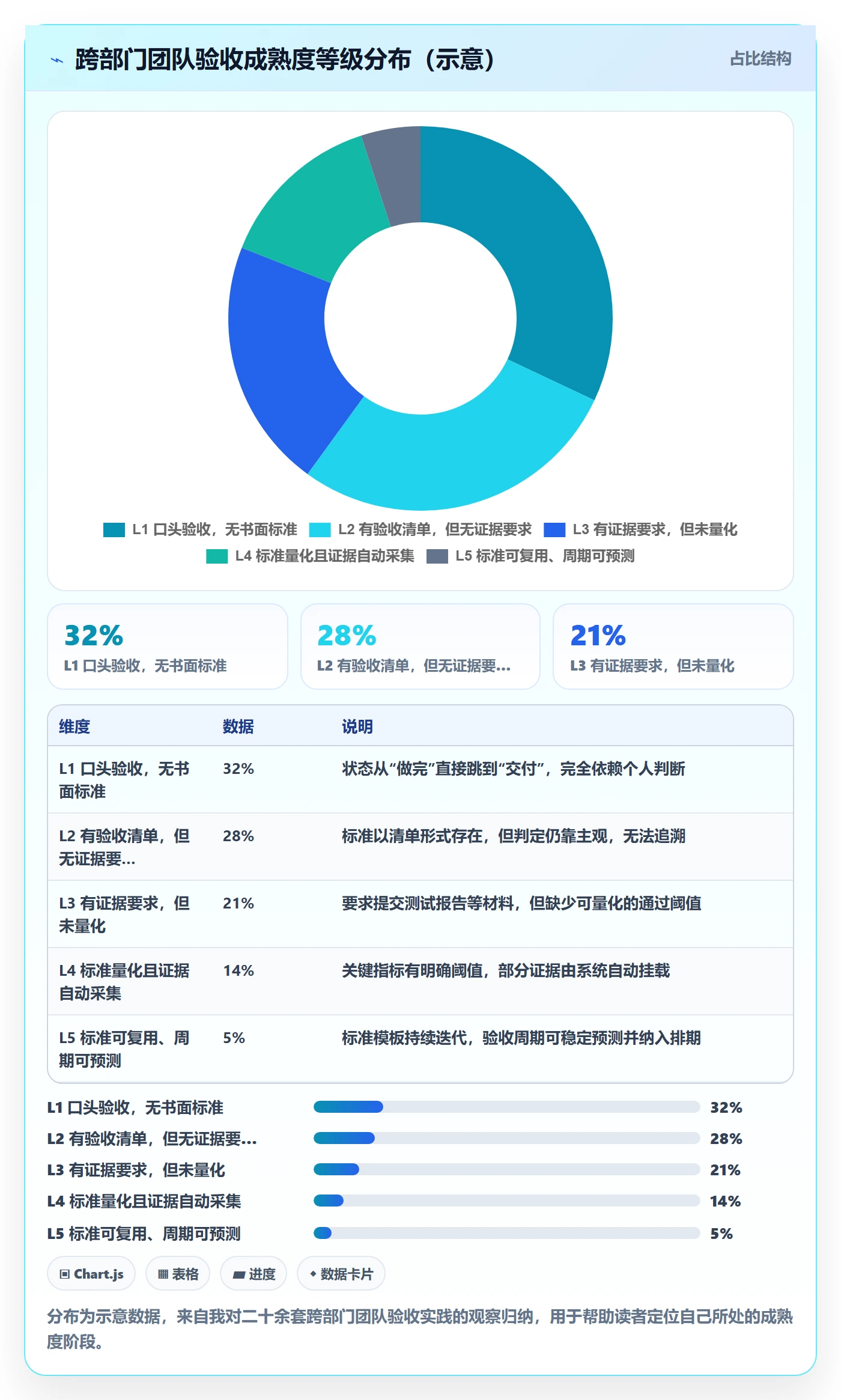
Task: Click the 进度 tag chip
Action: pos(254,1274)
